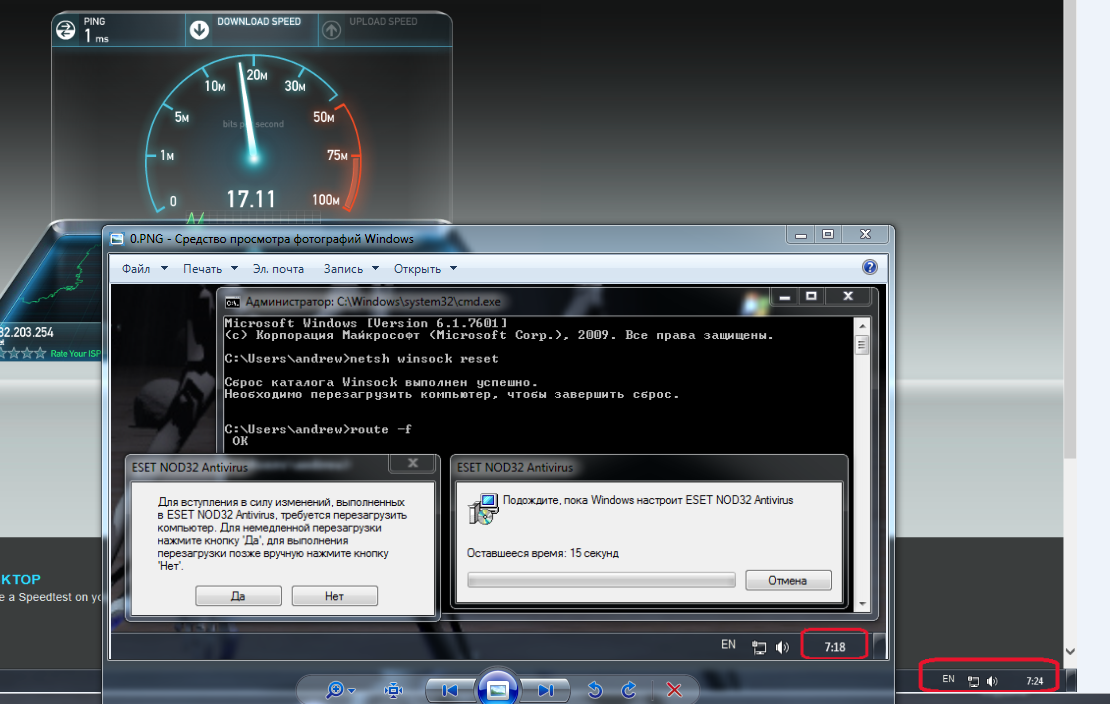
Task: Click the Отмена button in the pictured ESET dialog
Action: pos(788,581)
